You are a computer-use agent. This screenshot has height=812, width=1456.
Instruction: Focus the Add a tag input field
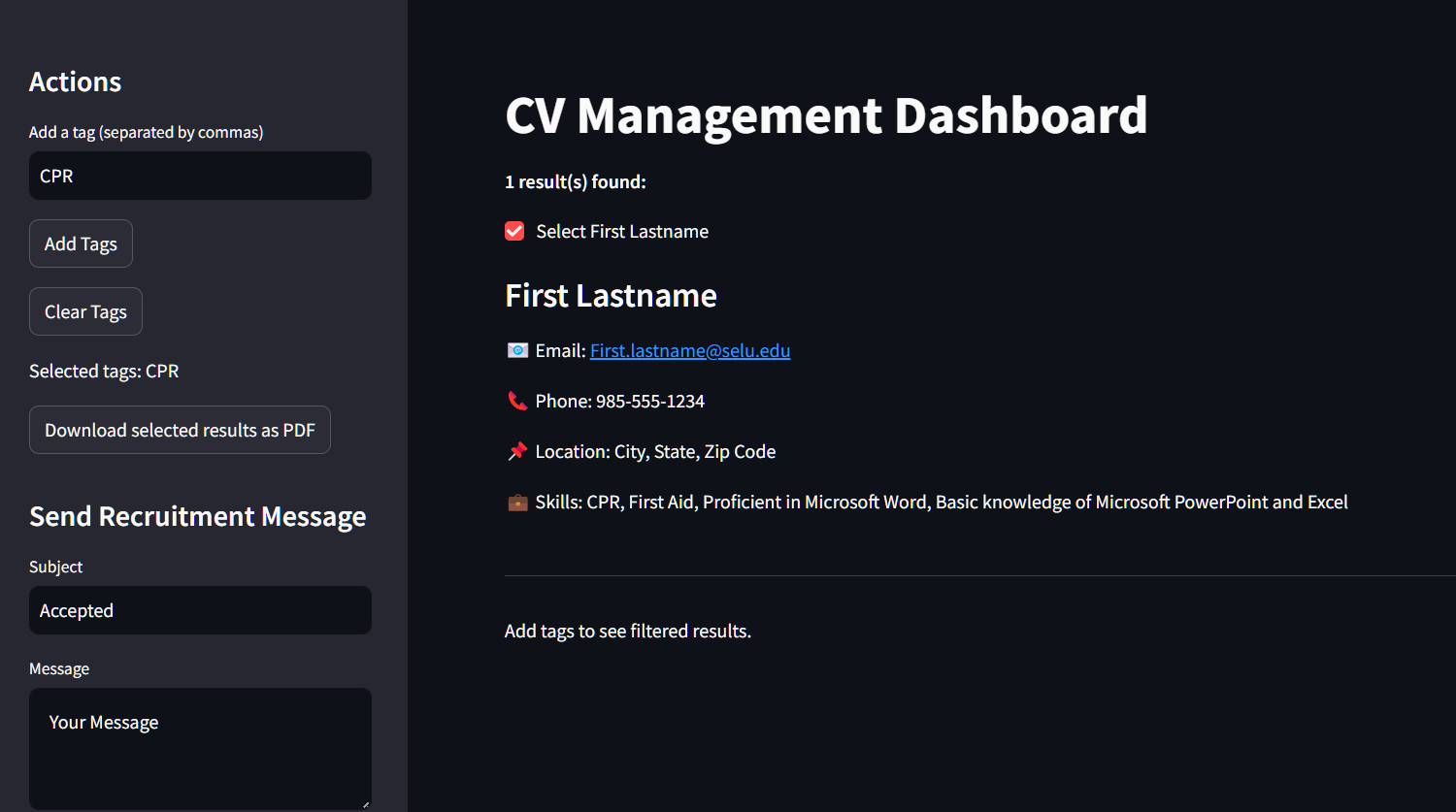pos(200,176)
